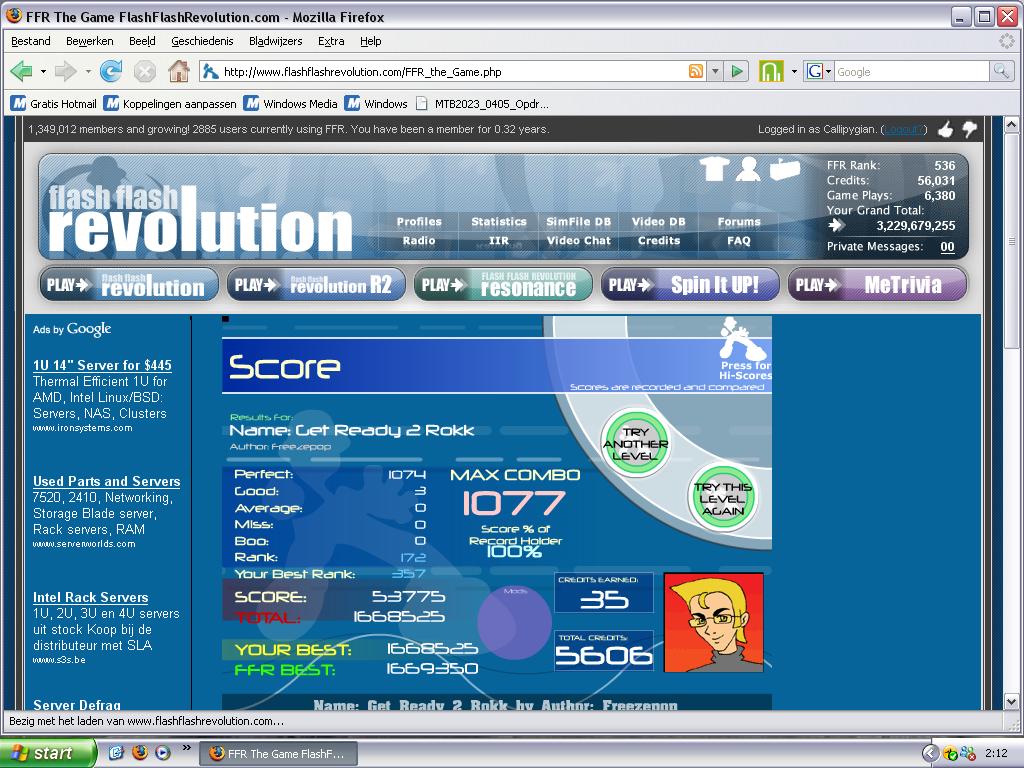This screenshot has height=768, width=1024.
Task: Click the Google search engine icon
Action: tap(814, 71)
